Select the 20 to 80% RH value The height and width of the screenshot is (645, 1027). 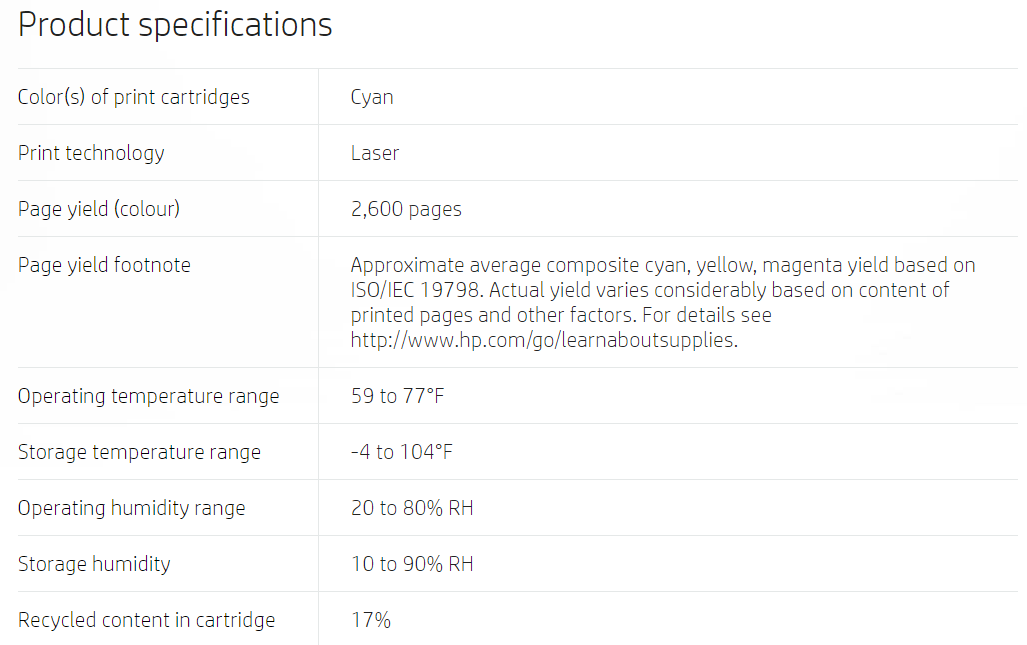412,508
